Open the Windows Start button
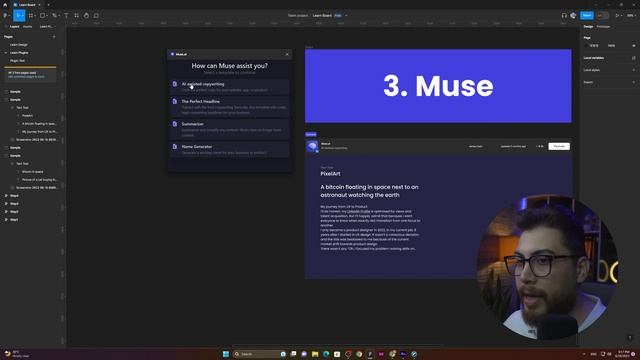Image resolution: width=640 pixels, height=360 pixels. click(x=226, y=354)
